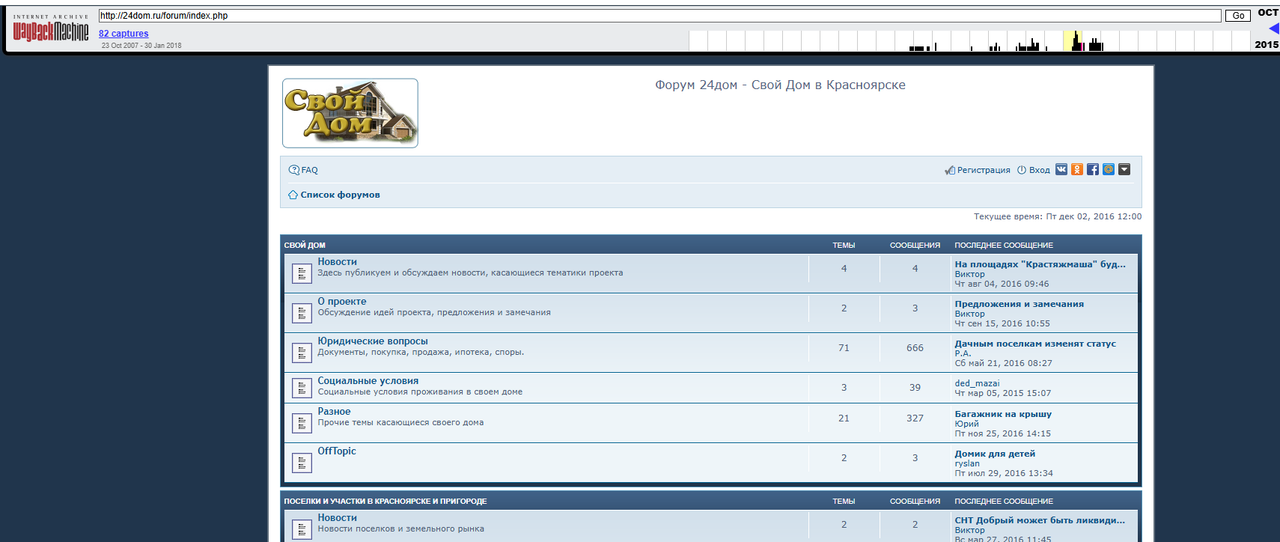Click the page title Форум 24дом
The image size is (1280, 542).
pyautogui.click(x=780, y=85)
